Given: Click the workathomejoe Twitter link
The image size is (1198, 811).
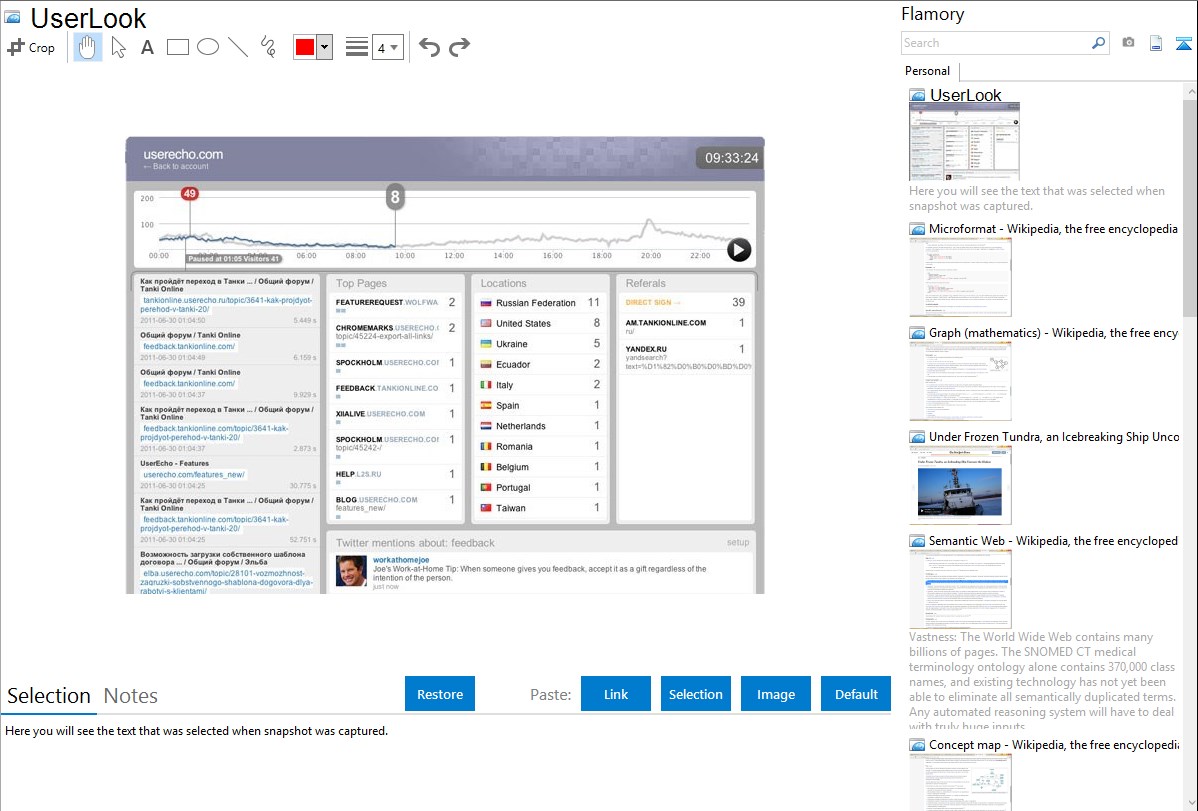Looking at the screenshot, I should coord(401,560).
